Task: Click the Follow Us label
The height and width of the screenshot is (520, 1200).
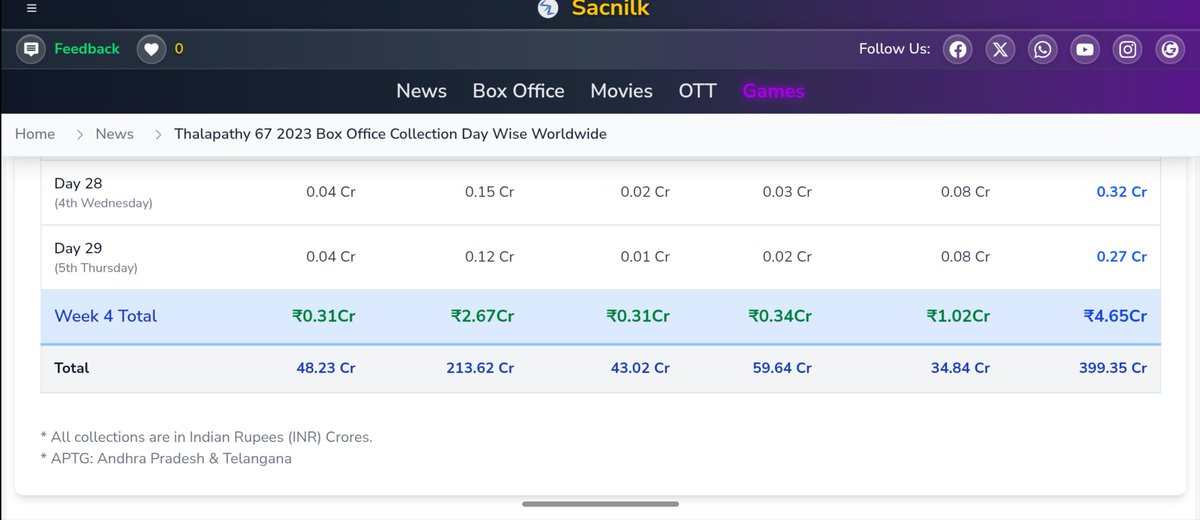Action: (x=894, y=49)
